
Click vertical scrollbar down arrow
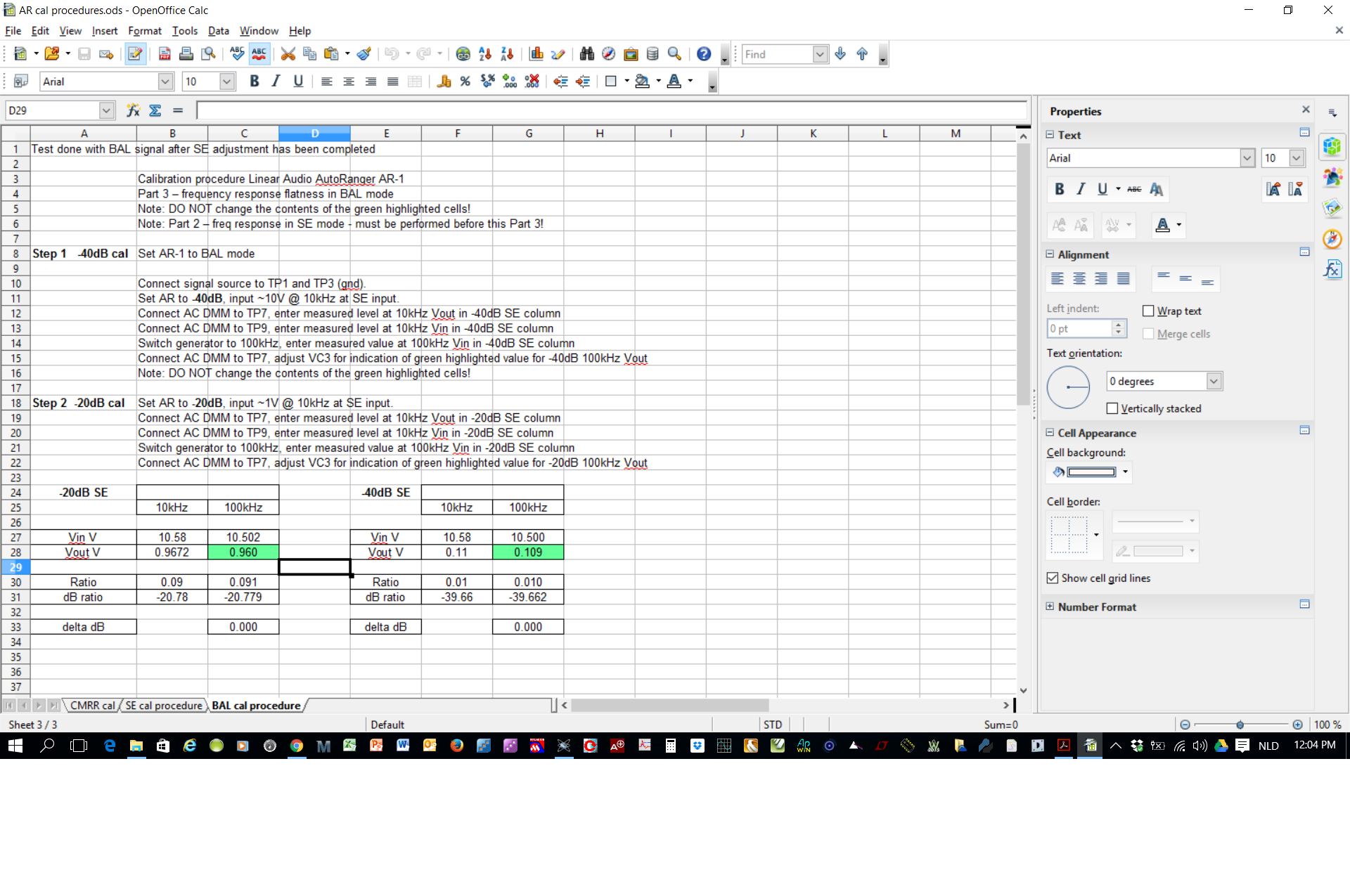1023,690
